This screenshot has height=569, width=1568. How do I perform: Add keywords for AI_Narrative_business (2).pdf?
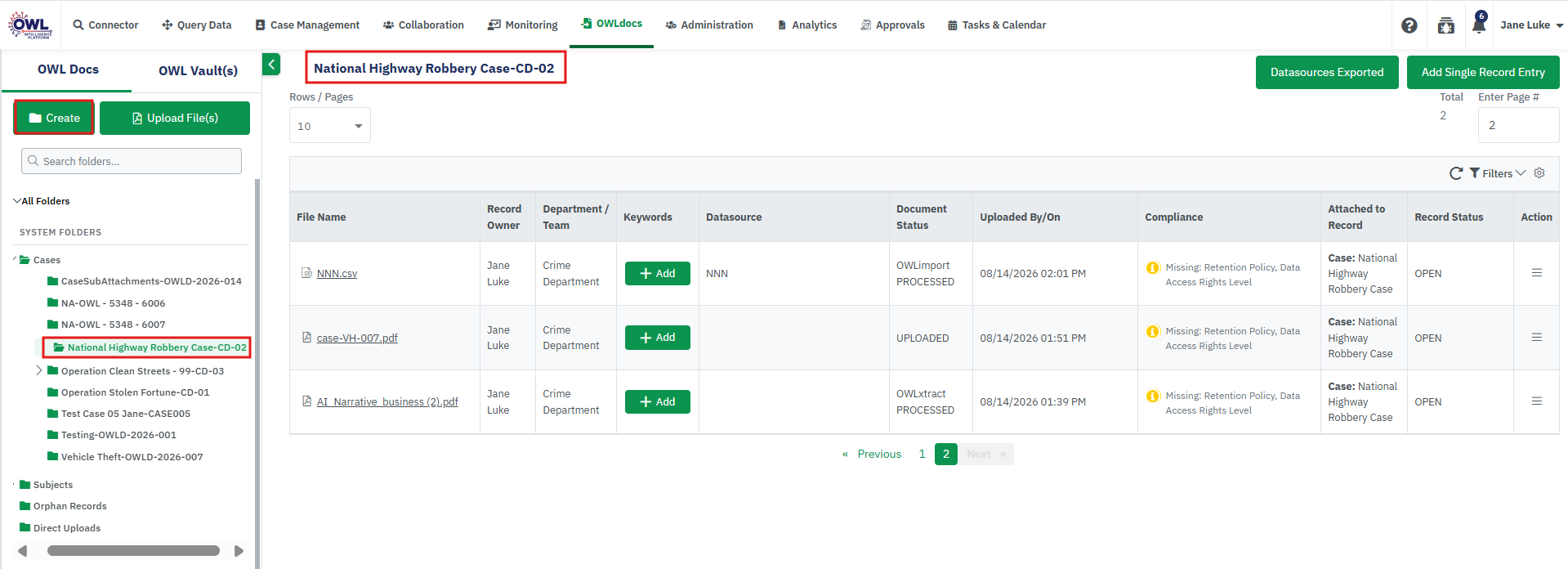(x=658, y=401)
